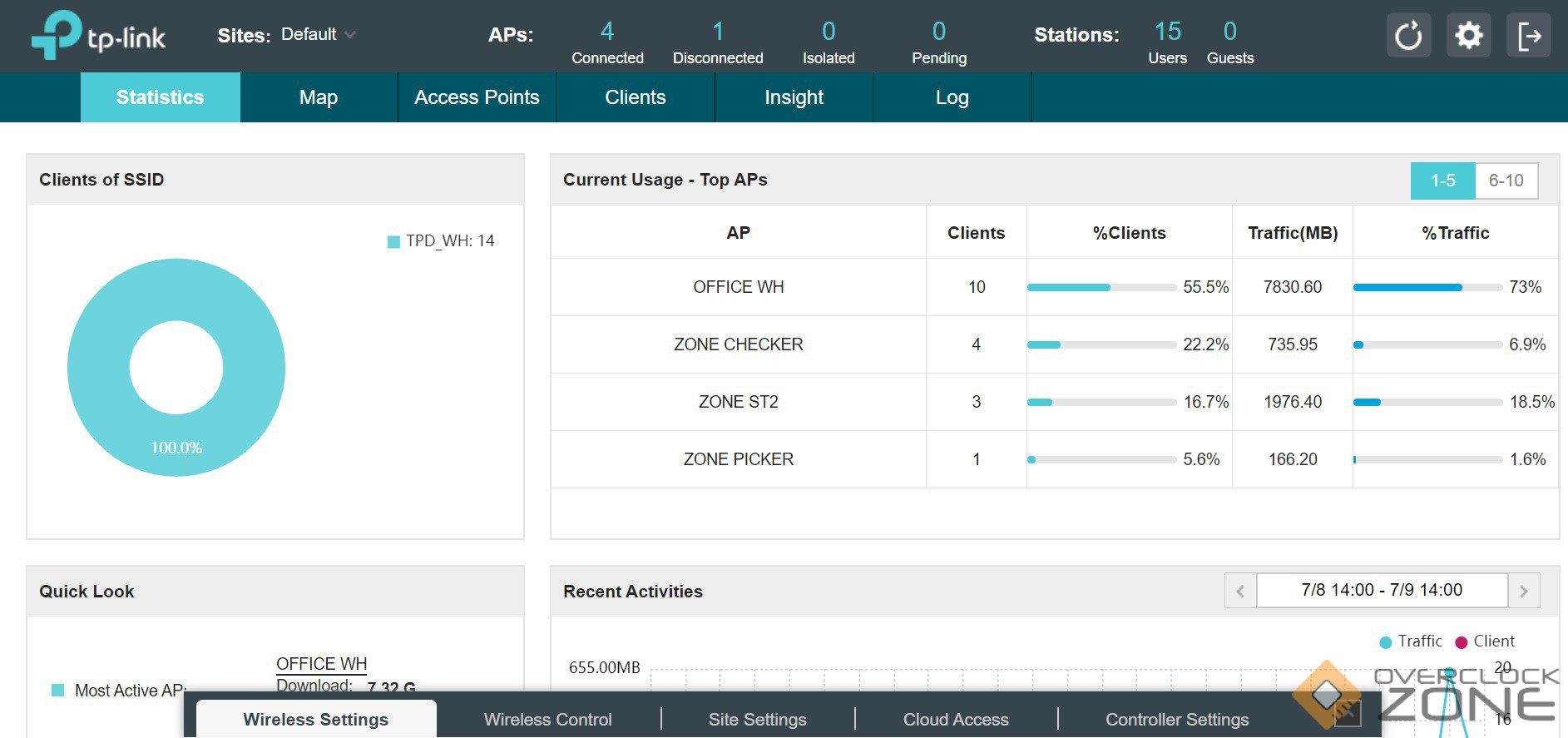Toggle TPD_WH legend in SSID chart
This screenshot has height=738, width=1568.
393,241
